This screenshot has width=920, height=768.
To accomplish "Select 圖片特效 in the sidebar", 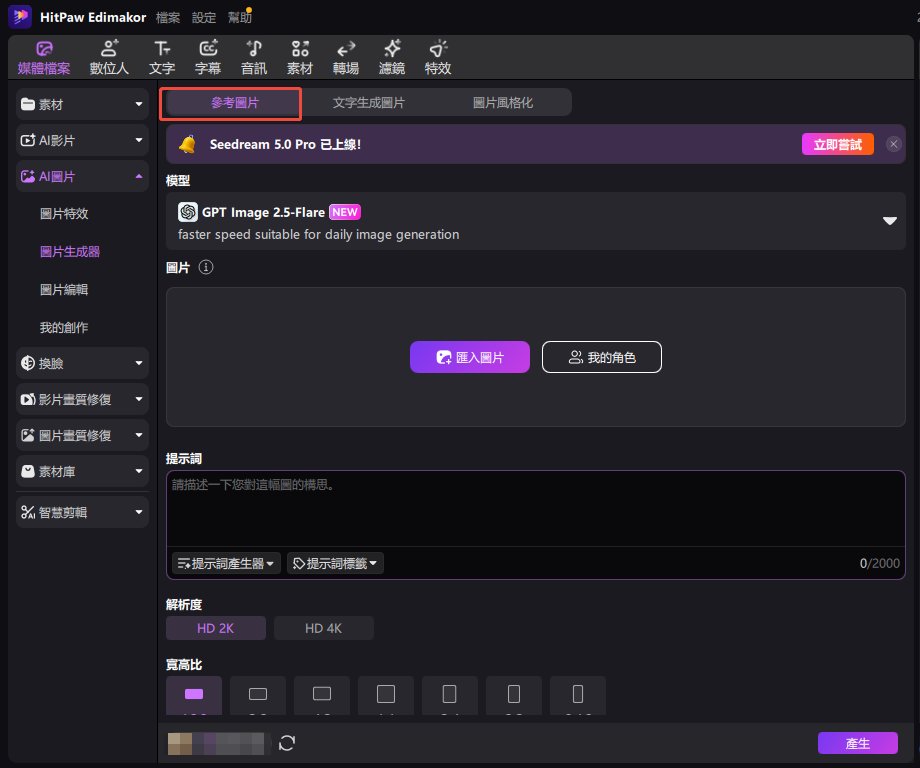I will [x=64, y=214].
